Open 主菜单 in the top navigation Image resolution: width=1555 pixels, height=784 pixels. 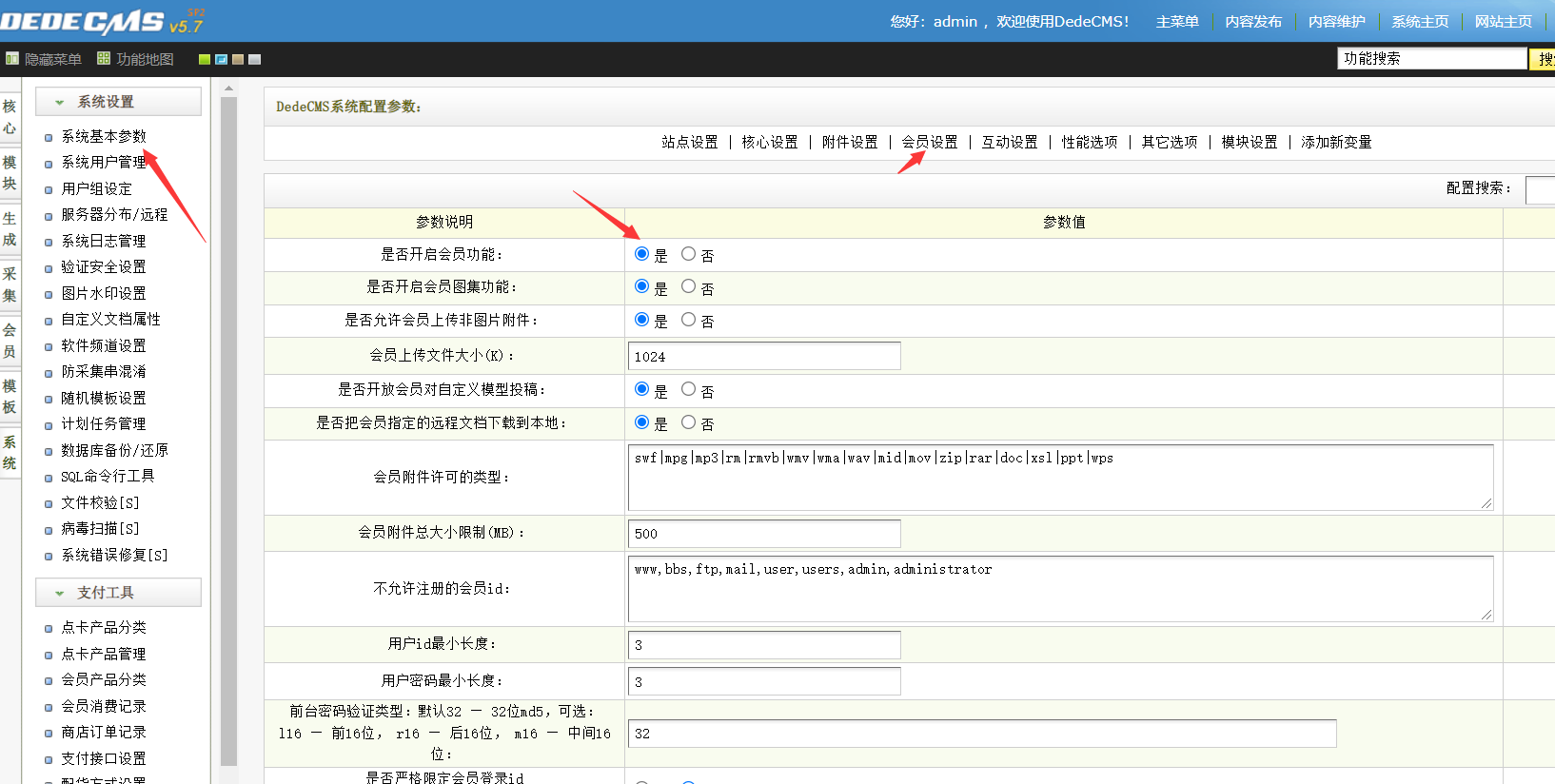1177,21
